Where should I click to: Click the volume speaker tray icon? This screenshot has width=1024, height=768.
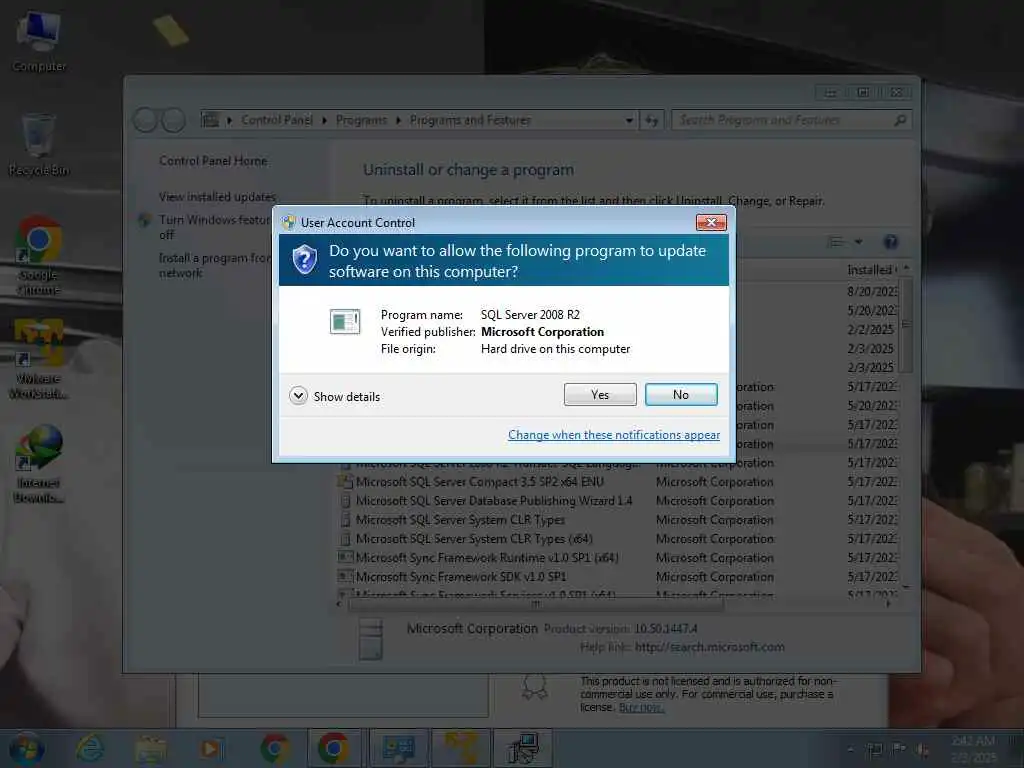click(923, 750)
